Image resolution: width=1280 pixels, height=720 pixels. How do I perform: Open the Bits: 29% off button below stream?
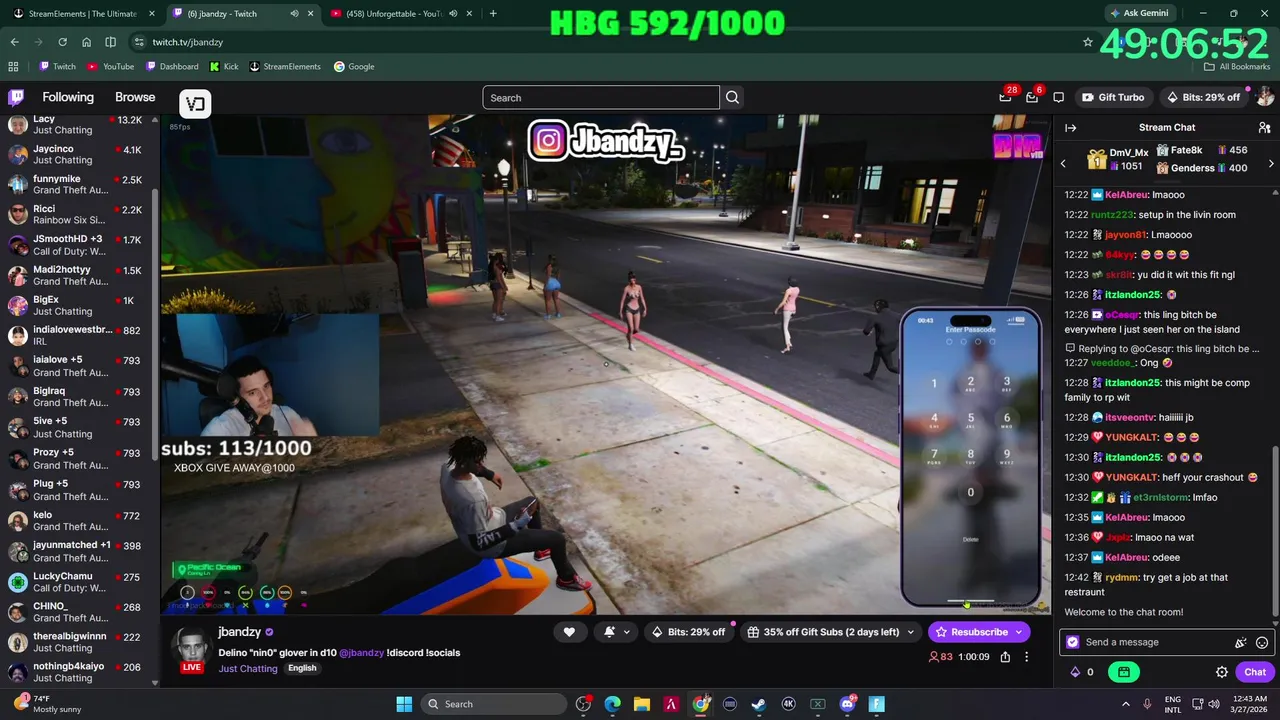click(x=688, y=632)
